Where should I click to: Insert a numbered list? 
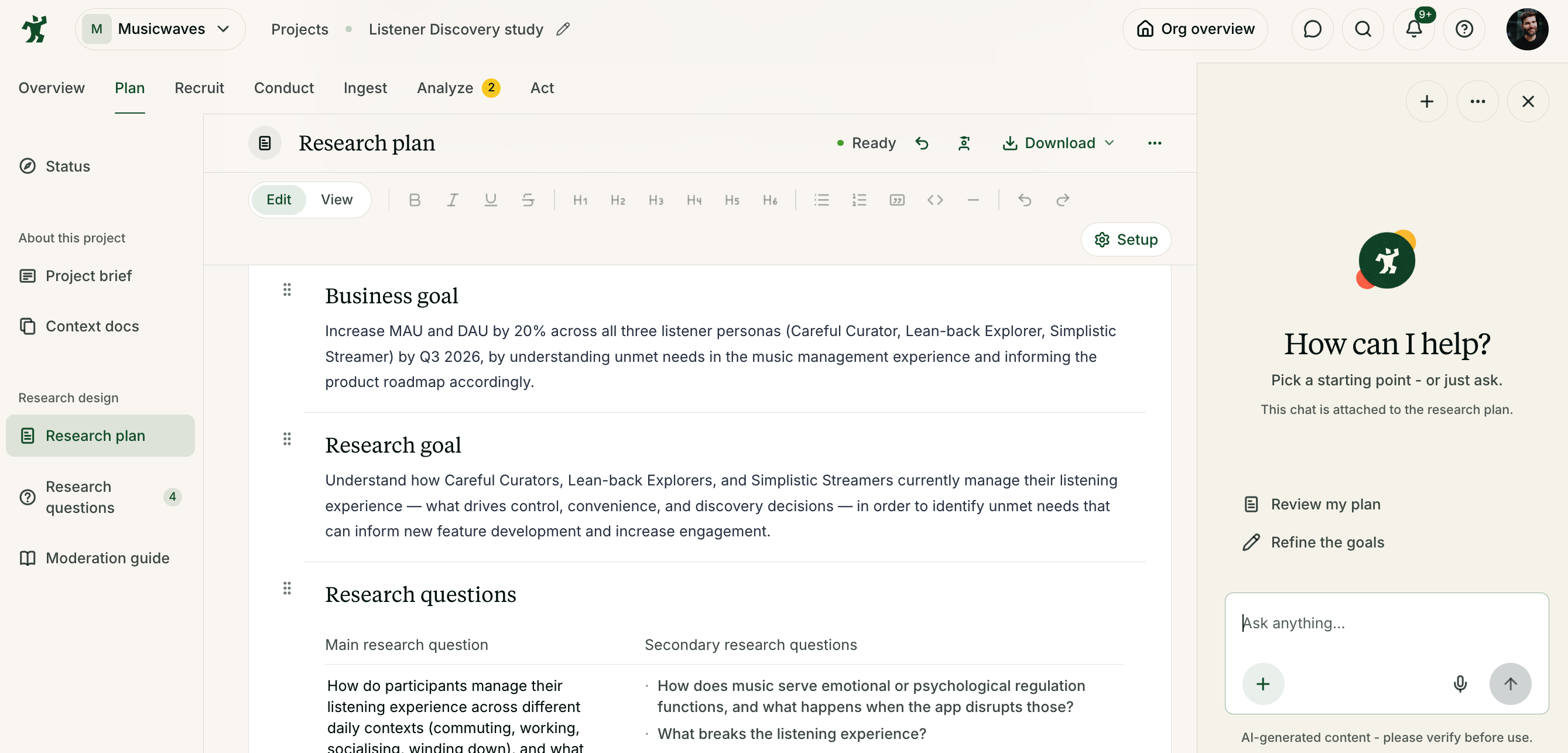point(860,200)
